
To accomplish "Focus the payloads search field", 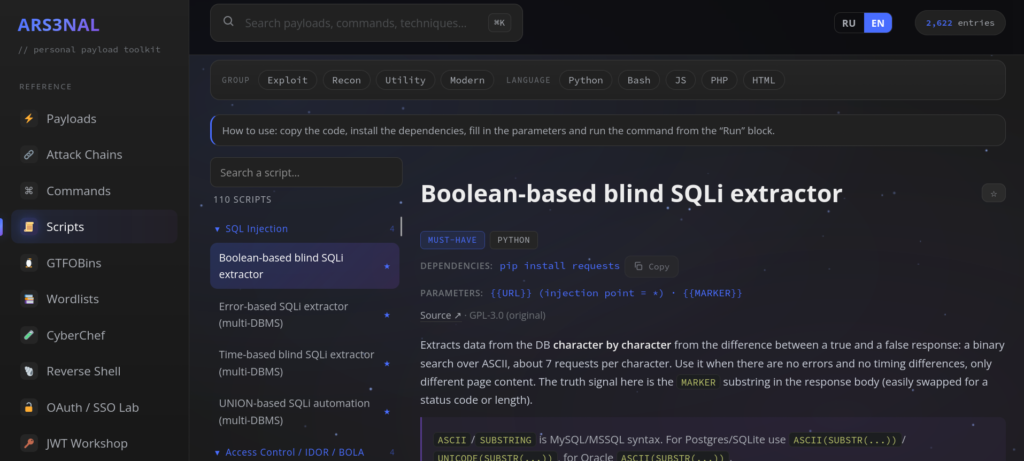I will (366, 23).
